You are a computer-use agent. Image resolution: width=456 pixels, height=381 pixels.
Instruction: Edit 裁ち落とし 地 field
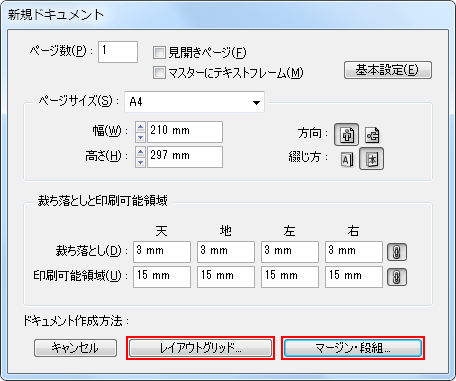[x=226, y=252]
